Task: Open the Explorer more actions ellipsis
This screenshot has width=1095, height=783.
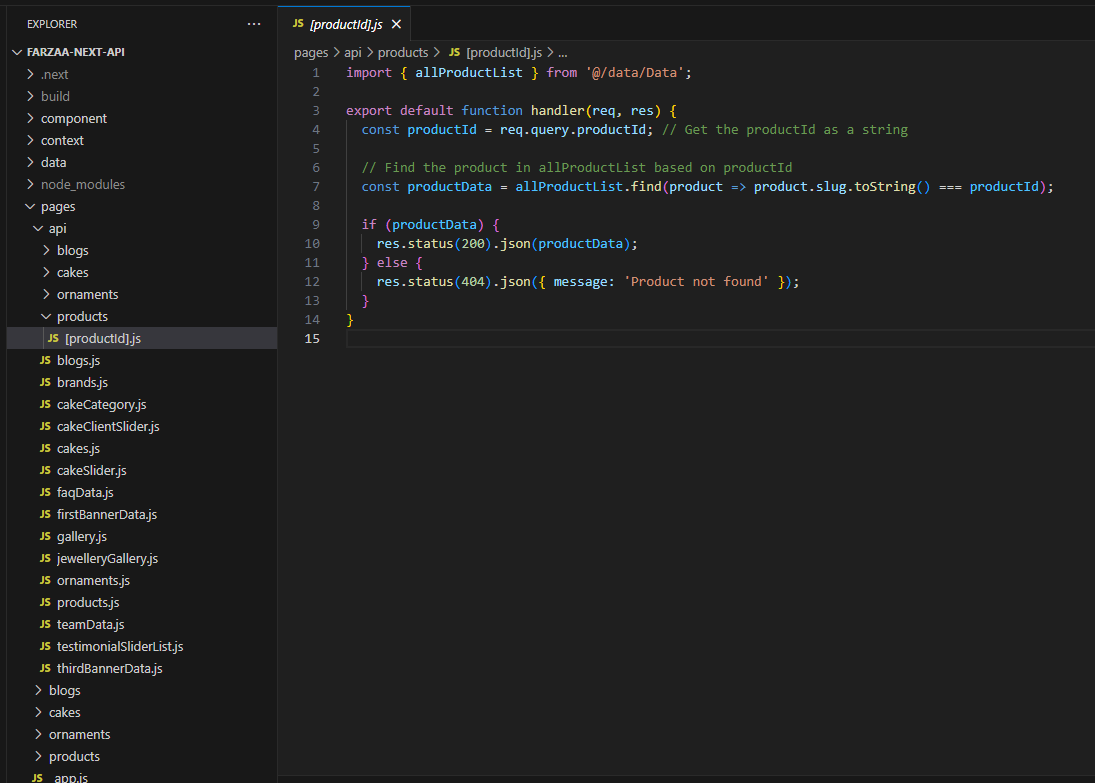Action: point(254,23)
